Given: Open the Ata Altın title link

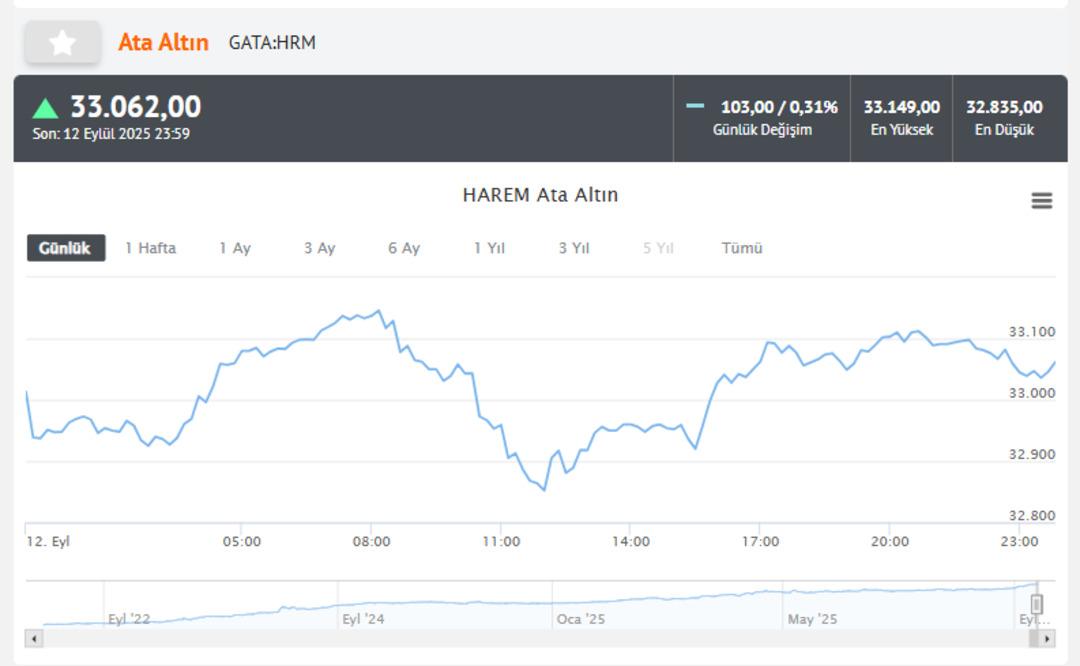Looking at the screenshot, I should point(163,43).
